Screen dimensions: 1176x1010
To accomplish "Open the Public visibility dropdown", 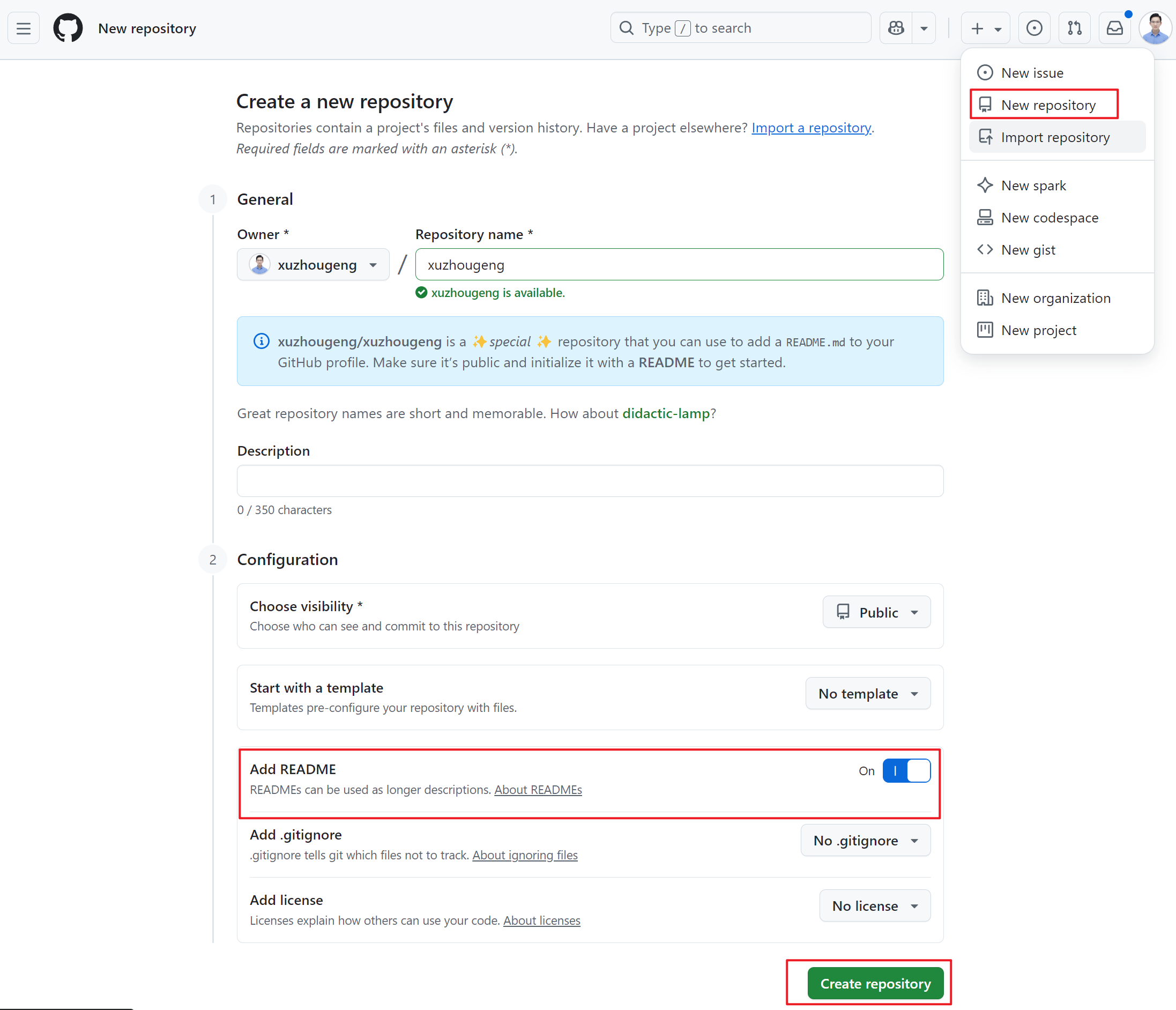I will click(x=876, y=612).
